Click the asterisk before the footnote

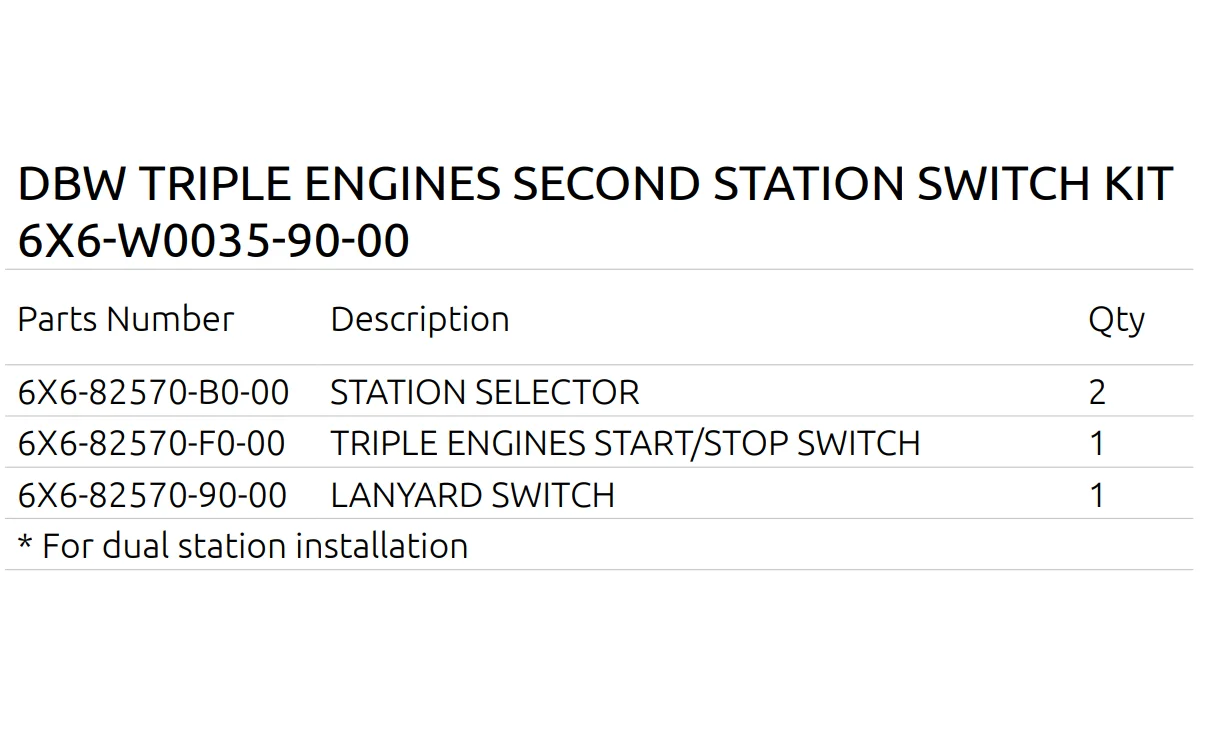[x=25, y=543]
